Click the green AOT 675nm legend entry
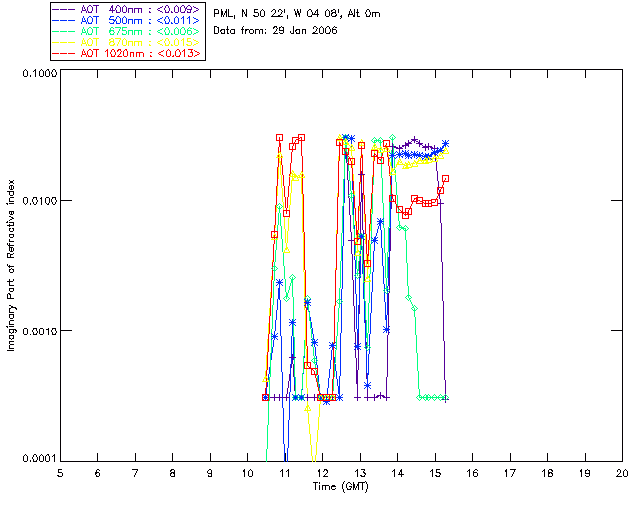The width and height of the screenshot is (640, 512). (x=126, y=30)
